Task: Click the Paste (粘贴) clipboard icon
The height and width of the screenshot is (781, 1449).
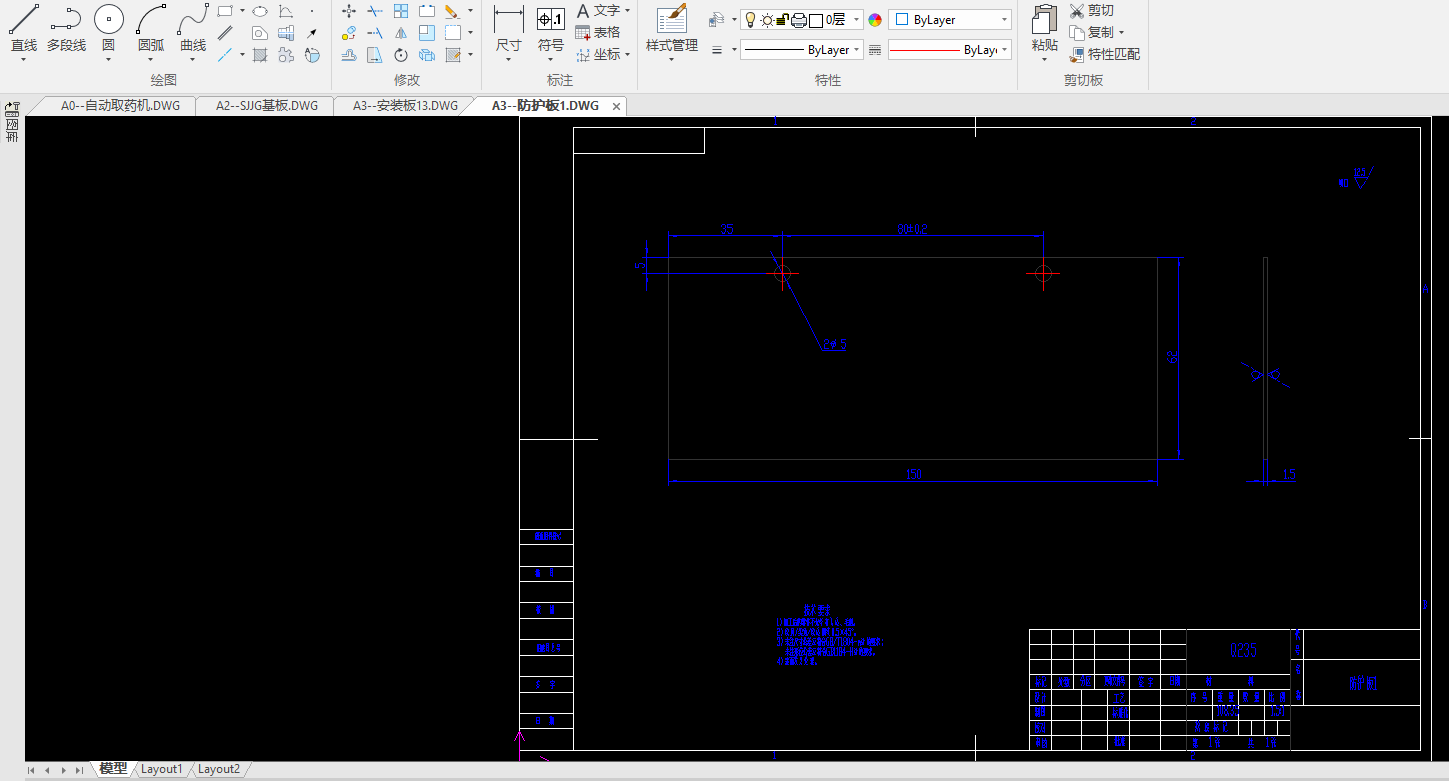Action: pos(1044,28)
